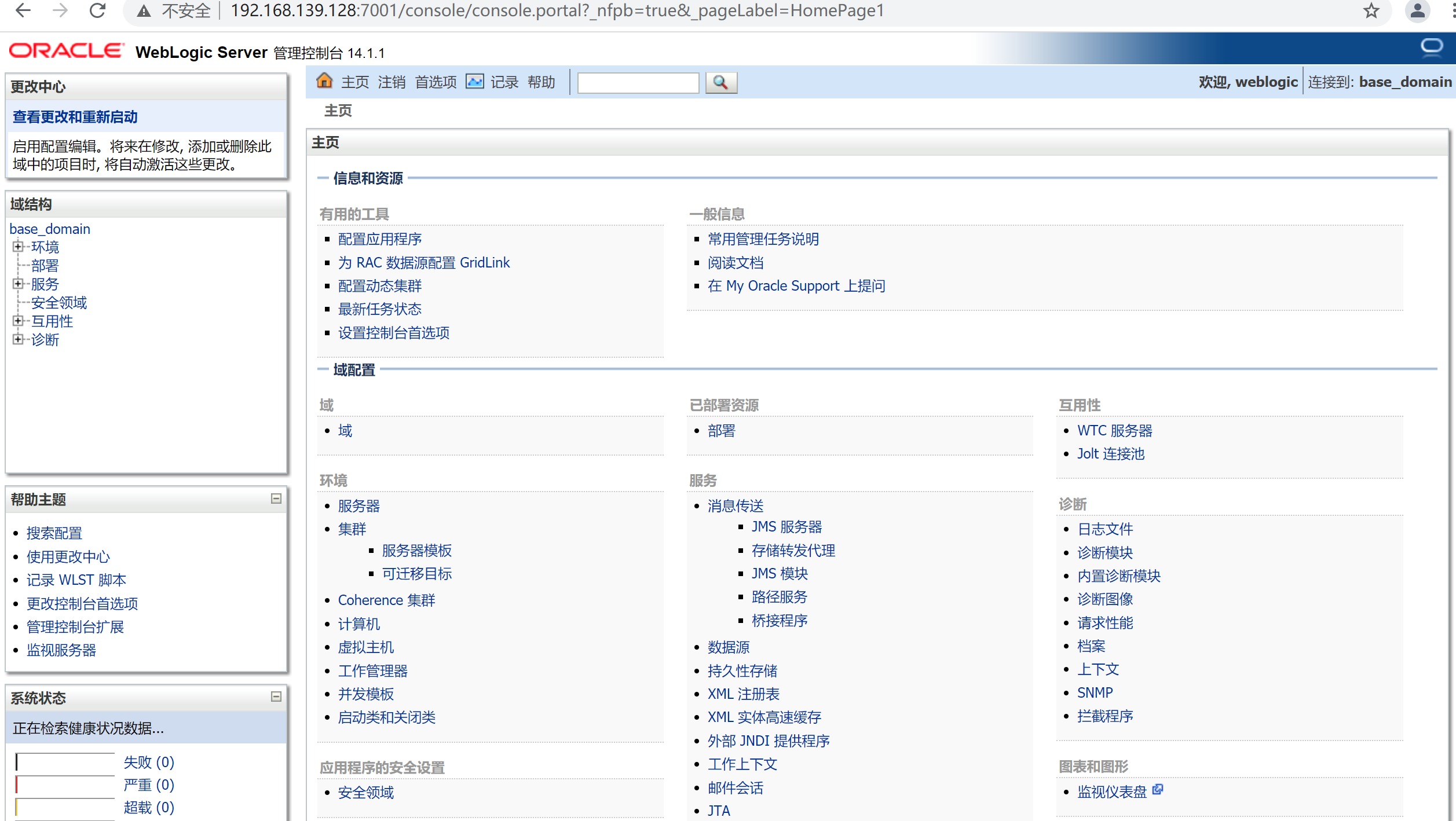Open 外部 JNDI 提供程序 link
The image size is (1456, 821).
[769, 741]
